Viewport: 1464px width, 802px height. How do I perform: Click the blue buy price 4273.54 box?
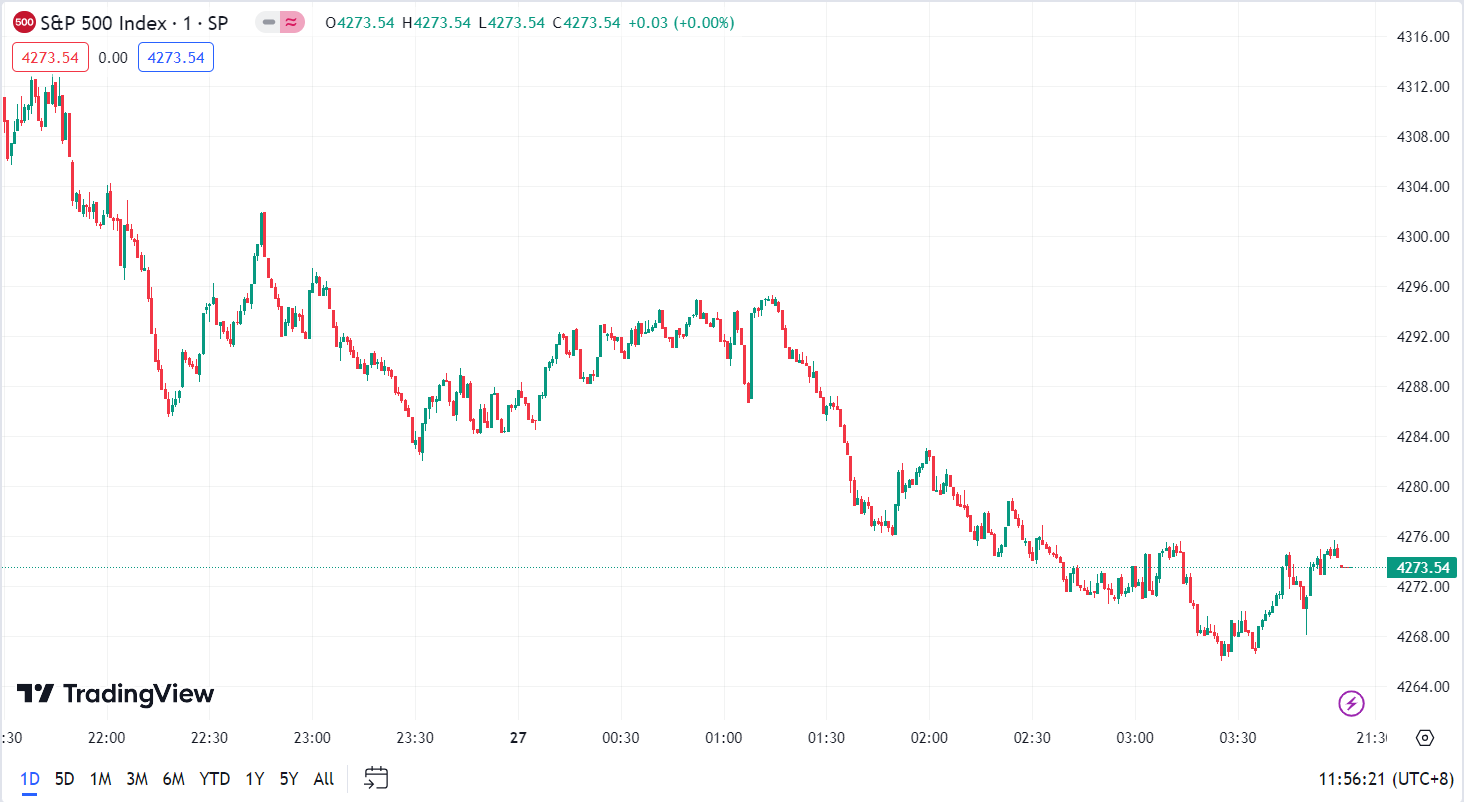176,57
